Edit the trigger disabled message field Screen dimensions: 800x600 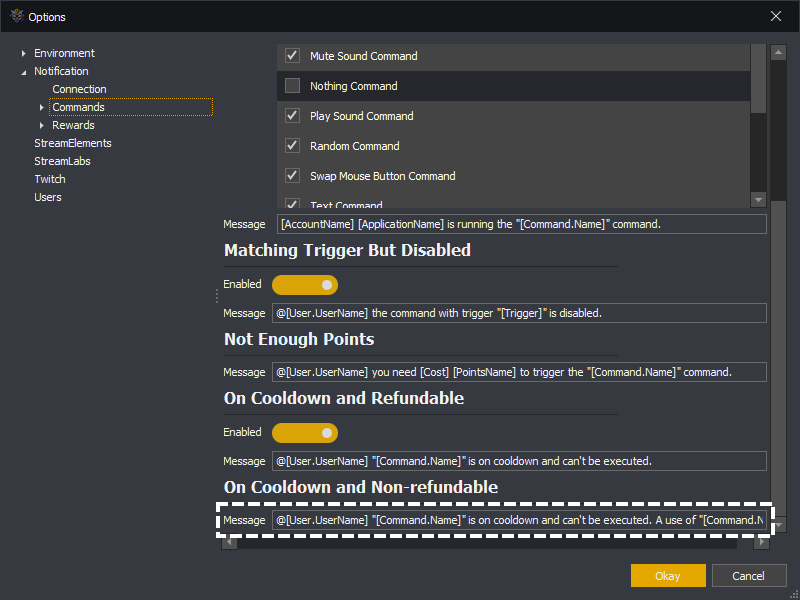click(519, 313)
